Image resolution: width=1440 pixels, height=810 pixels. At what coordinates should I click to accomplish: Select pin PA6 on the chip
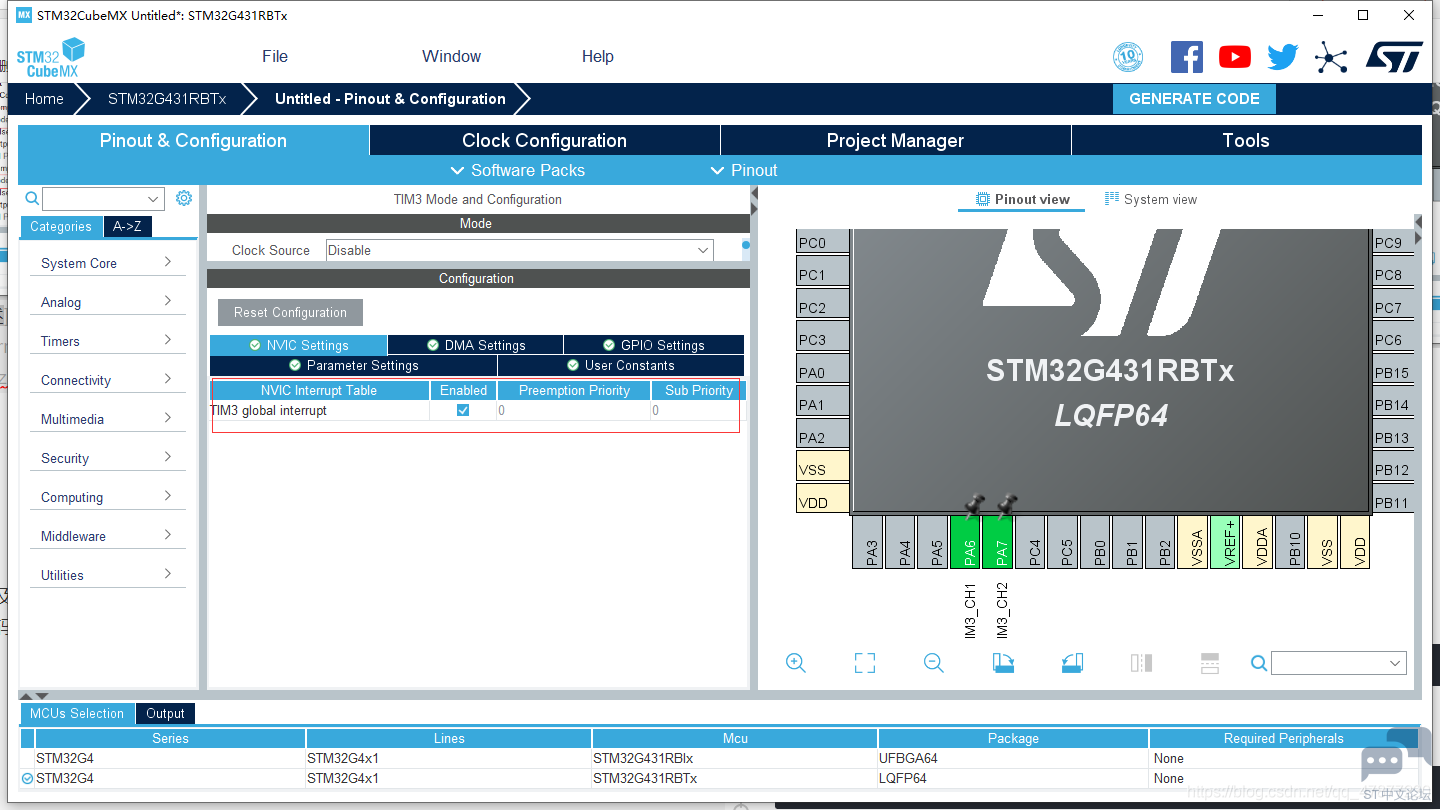966,543
